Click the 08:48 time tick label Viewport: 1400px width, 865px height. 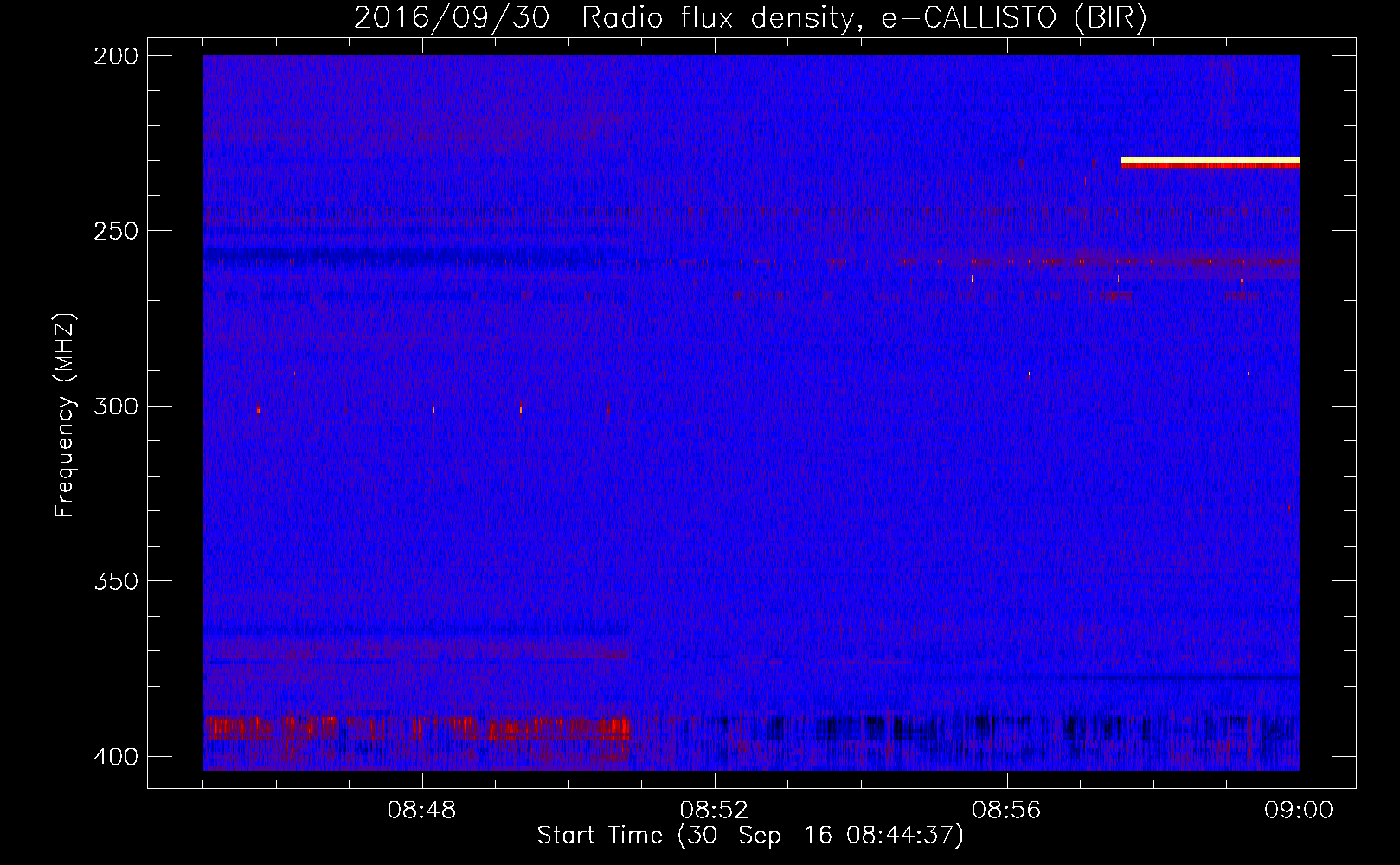[x=422, y=811]
